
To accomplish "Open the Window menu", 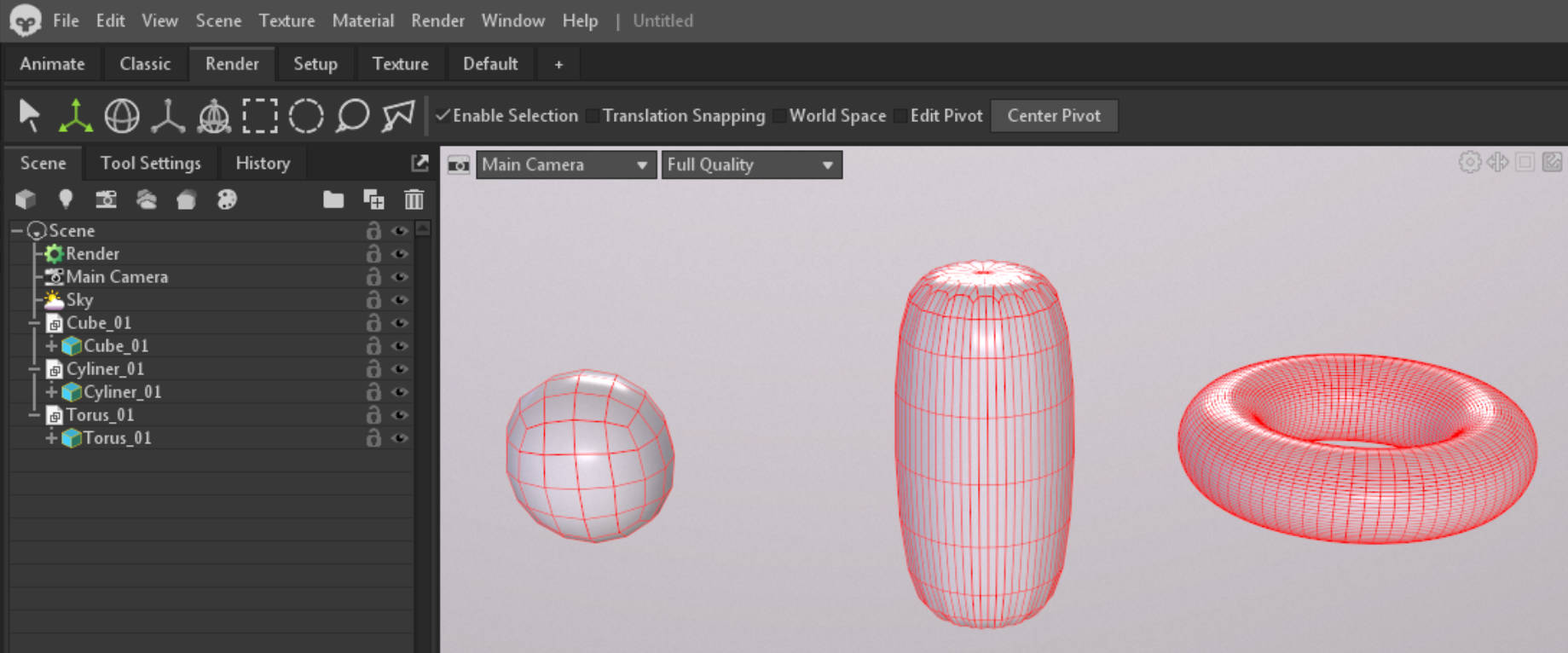I will tap(512, 20).
